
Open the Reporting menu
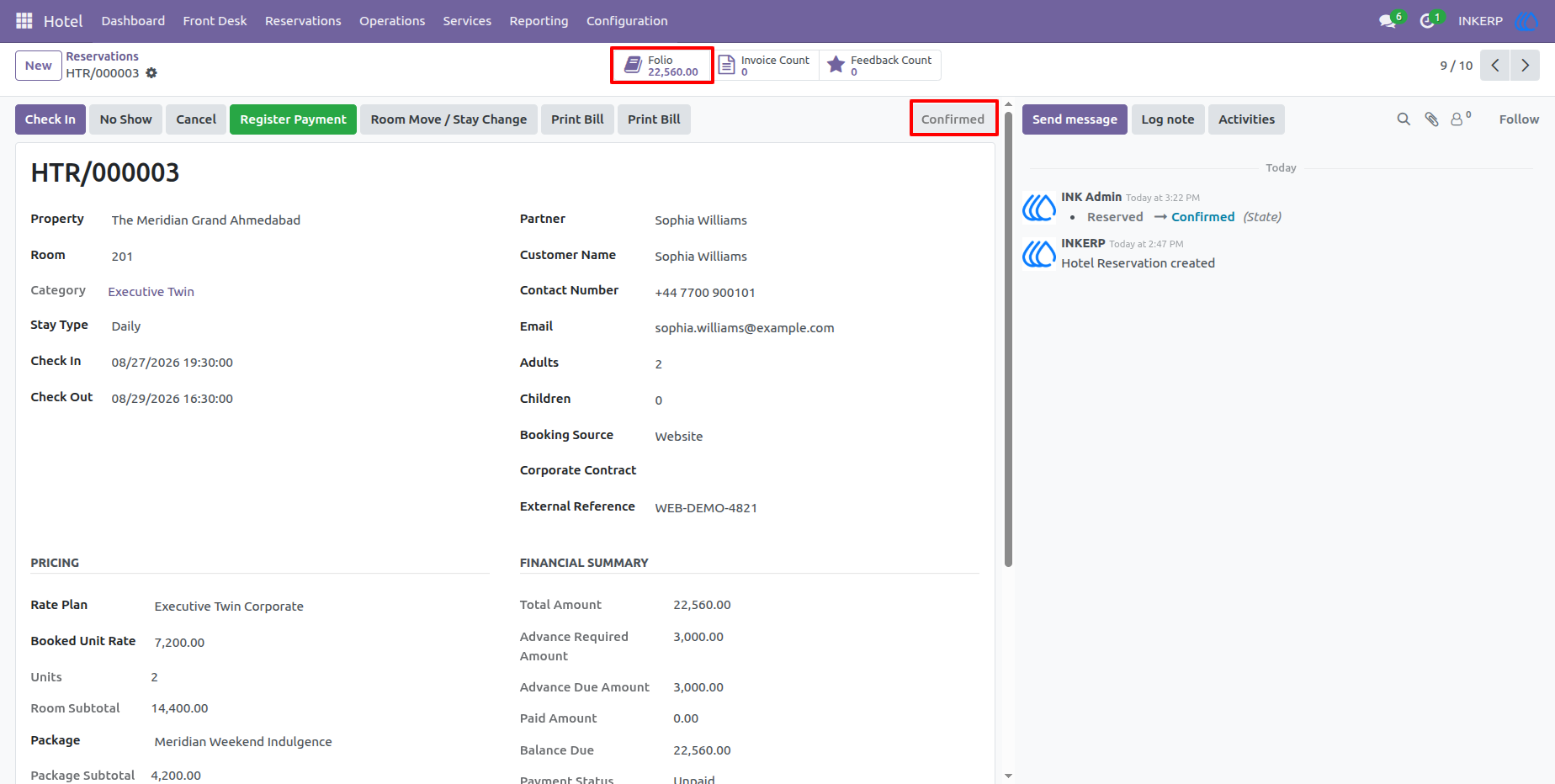(539, 21)
